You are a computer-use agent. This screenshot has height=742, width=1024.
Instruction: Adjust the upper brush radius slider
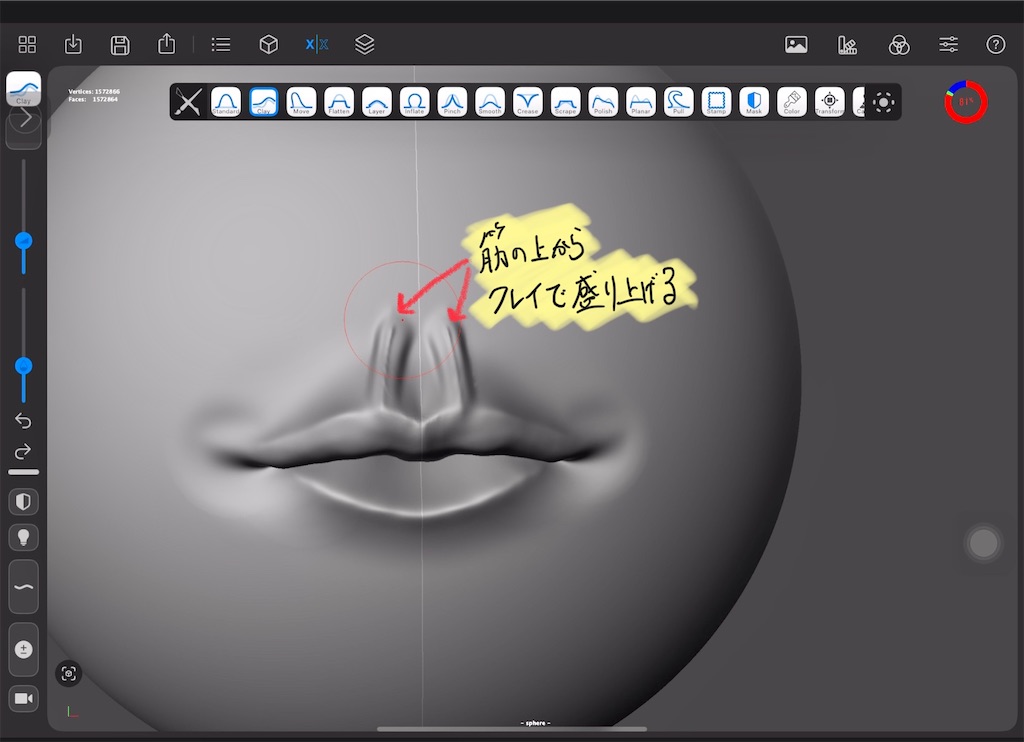[x=24, y=240]
